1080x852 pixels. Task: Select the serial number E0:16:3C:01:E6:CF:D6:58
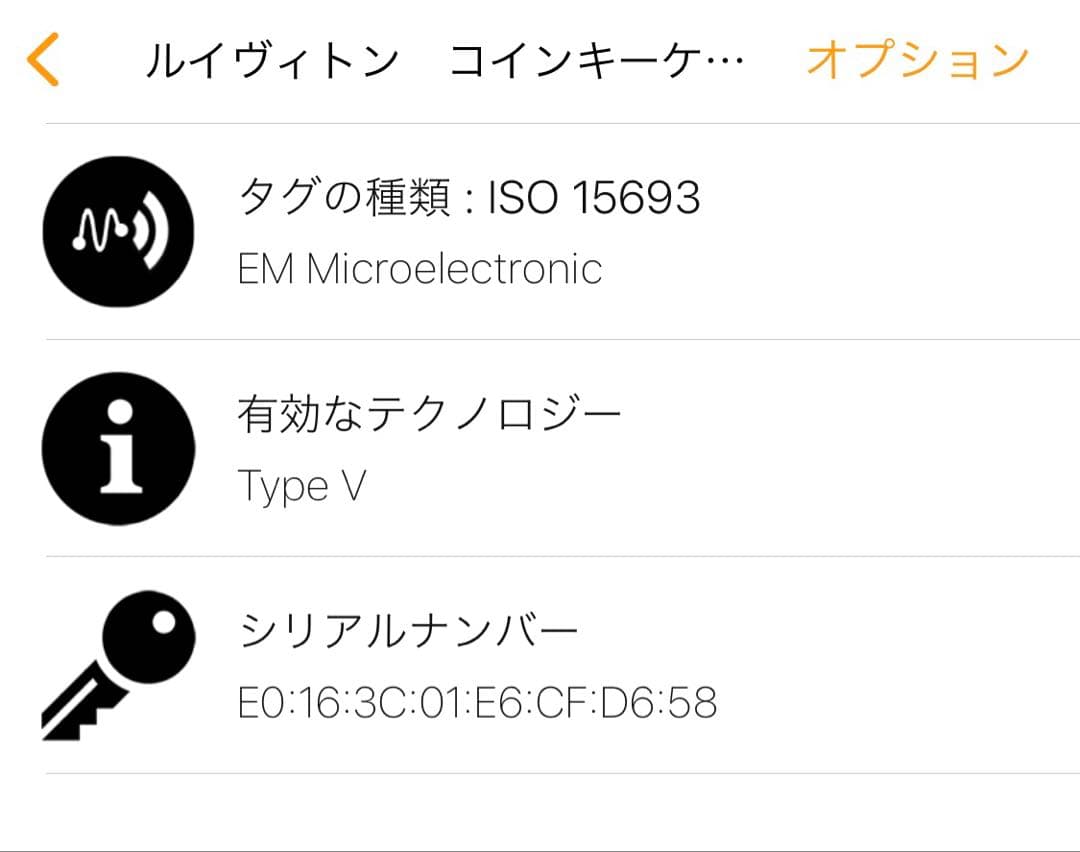pos(477,703)
